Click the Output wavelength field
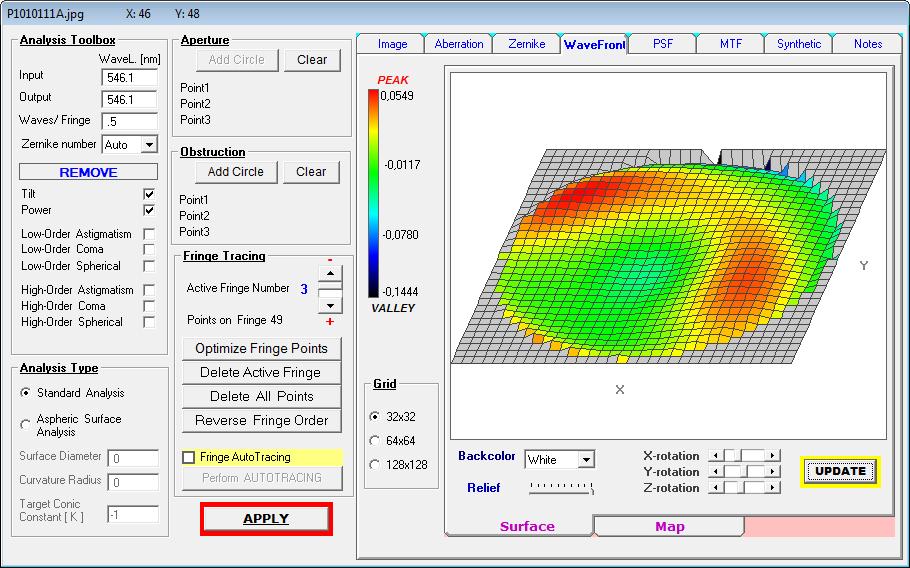Viewport: 910px width, 568px height. click(129, 99)
